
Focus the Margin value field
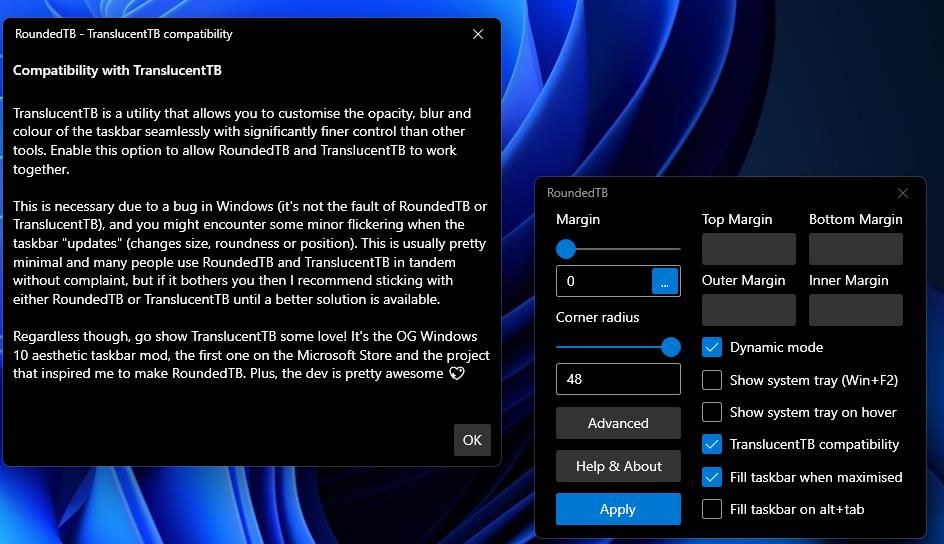[x=604, y=281]
